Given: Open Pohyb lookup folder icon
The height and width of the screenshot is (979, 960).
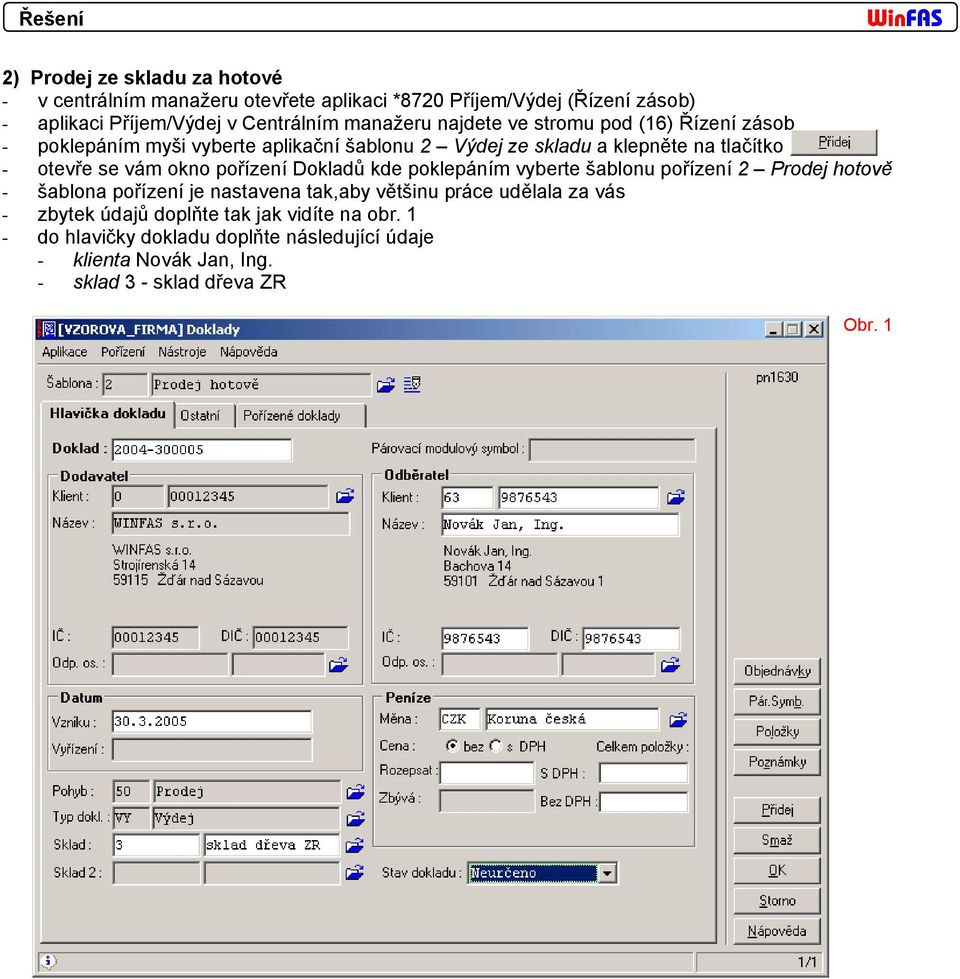Looking at the screenshot, I should pos(356,792).
